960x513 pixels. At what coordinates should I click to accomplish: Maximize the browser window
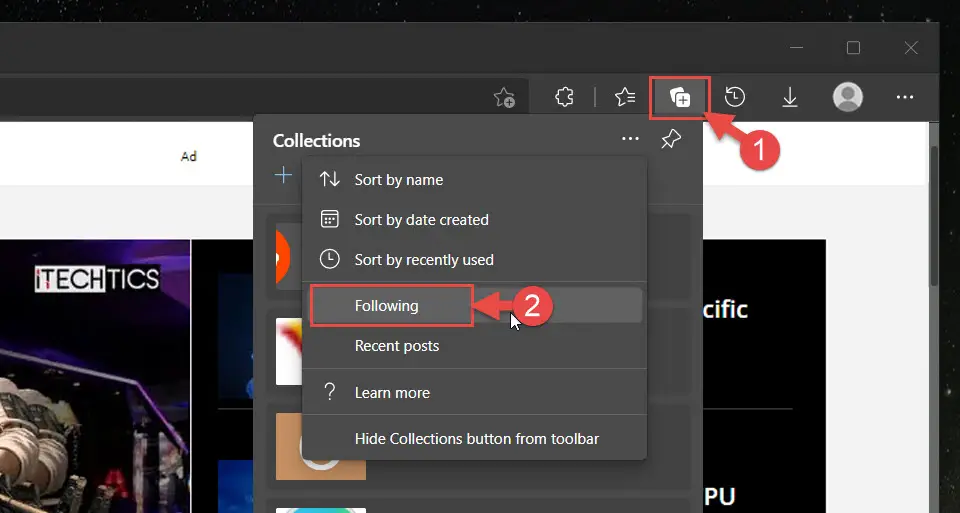click(x=853, y=48)
